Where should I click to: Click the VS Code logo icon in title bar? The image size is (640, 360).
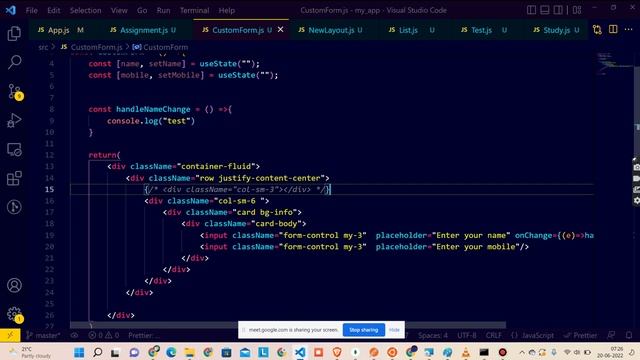[11, 10]
